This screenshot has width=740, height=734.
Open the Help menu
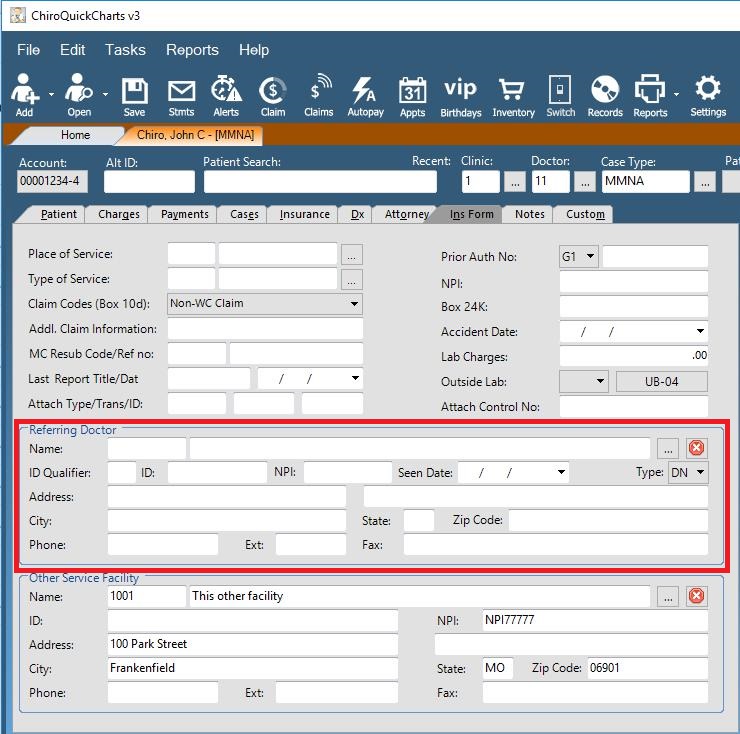[x=254, y=50]
